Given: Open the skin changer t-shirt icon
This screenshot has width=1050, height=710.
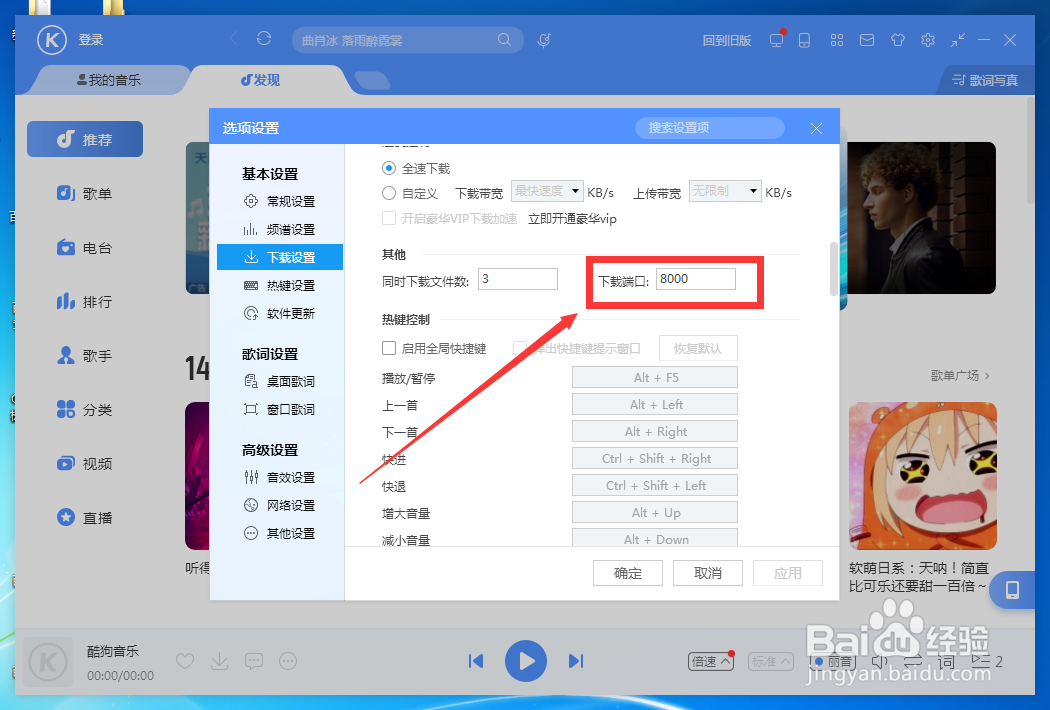Looking at the screenshot, I should click(x=897, y=40).
